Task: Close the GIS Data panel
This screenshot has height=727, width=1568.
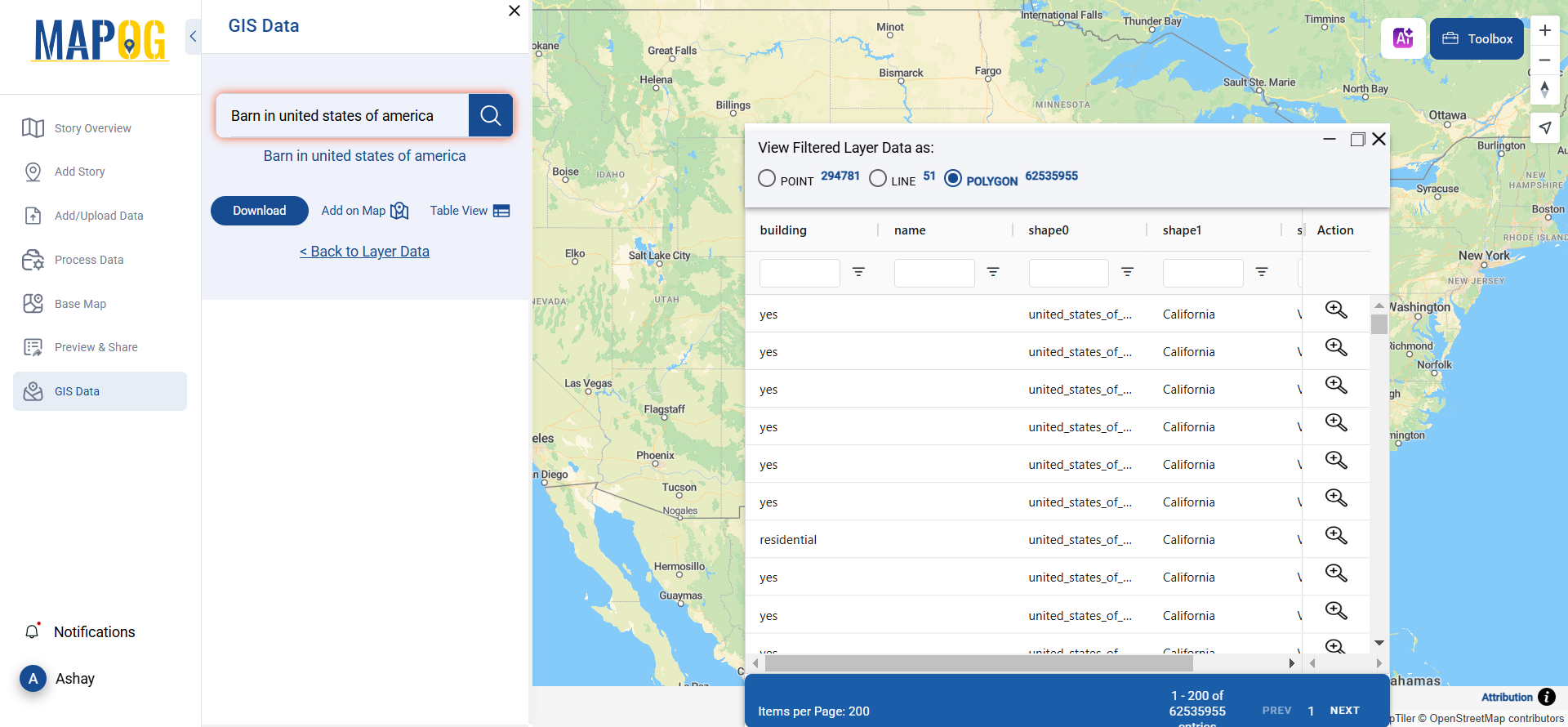Action: (x=514, y=11)
